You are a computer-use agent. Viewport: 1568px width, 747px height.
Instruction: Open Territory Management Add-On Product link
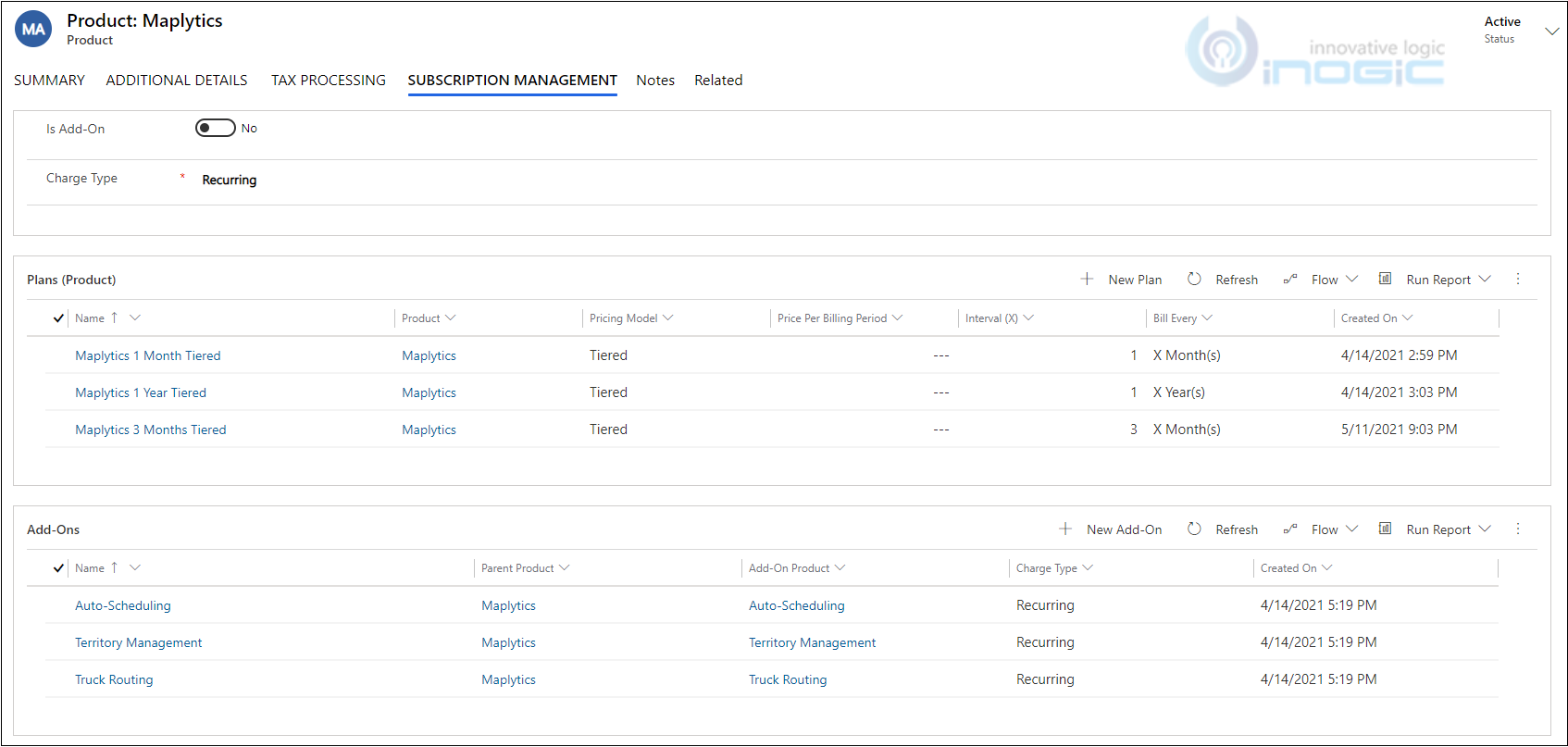click(x=812, y=642)
